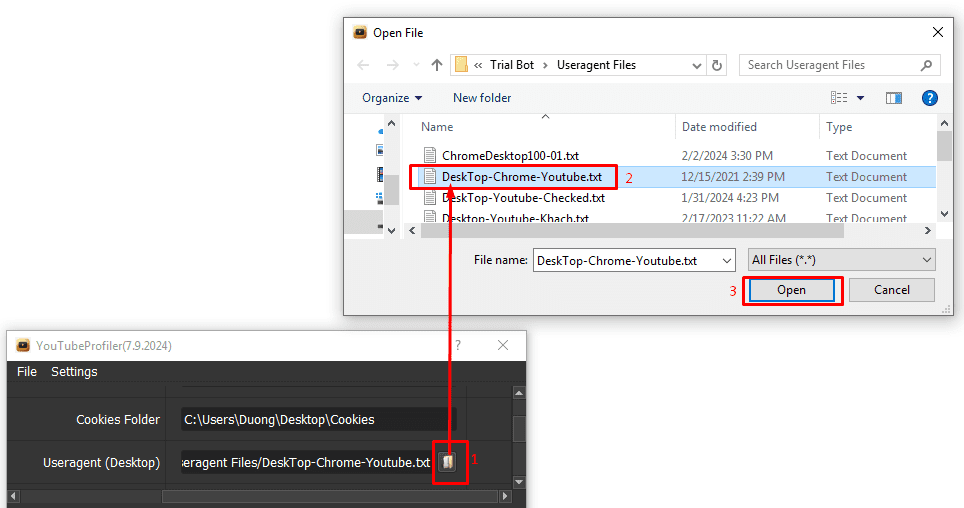This screenshot has height=508, width=964.
Task: Click navigation pane scroll up arrow
Action: (x=392, y=124)
